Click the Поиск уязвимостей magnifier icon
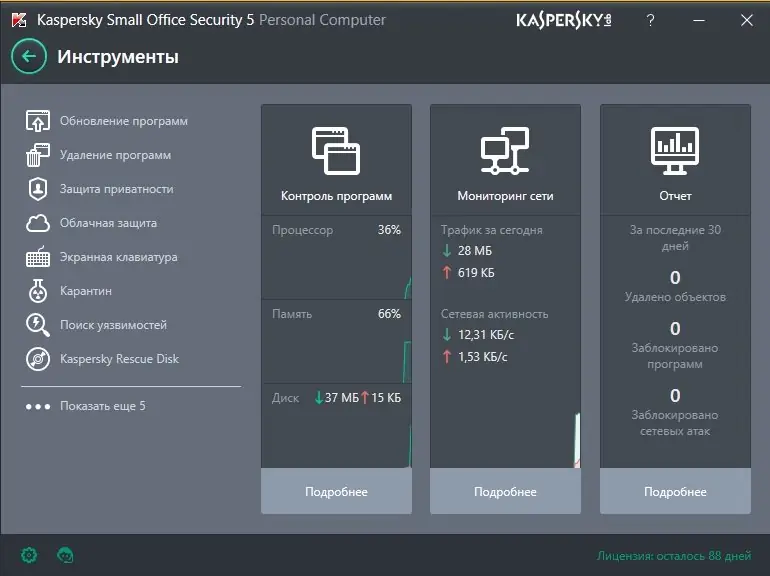Image resolution: width=770 pixels, height=576 pixels. (x=38, y=325)
